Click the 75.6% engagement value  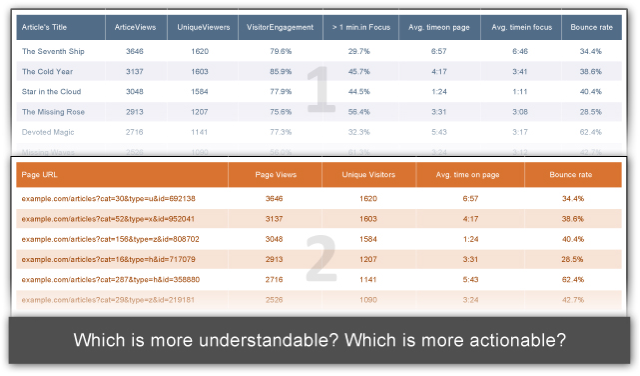tap(280, 112)
